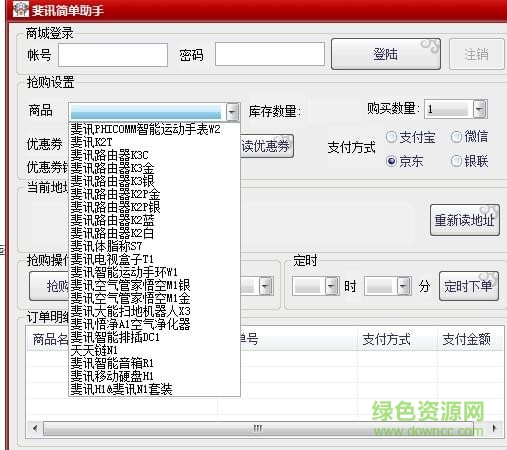Choose 斐讯大能扫地机器人X3 from list

[x=154, y=311]
